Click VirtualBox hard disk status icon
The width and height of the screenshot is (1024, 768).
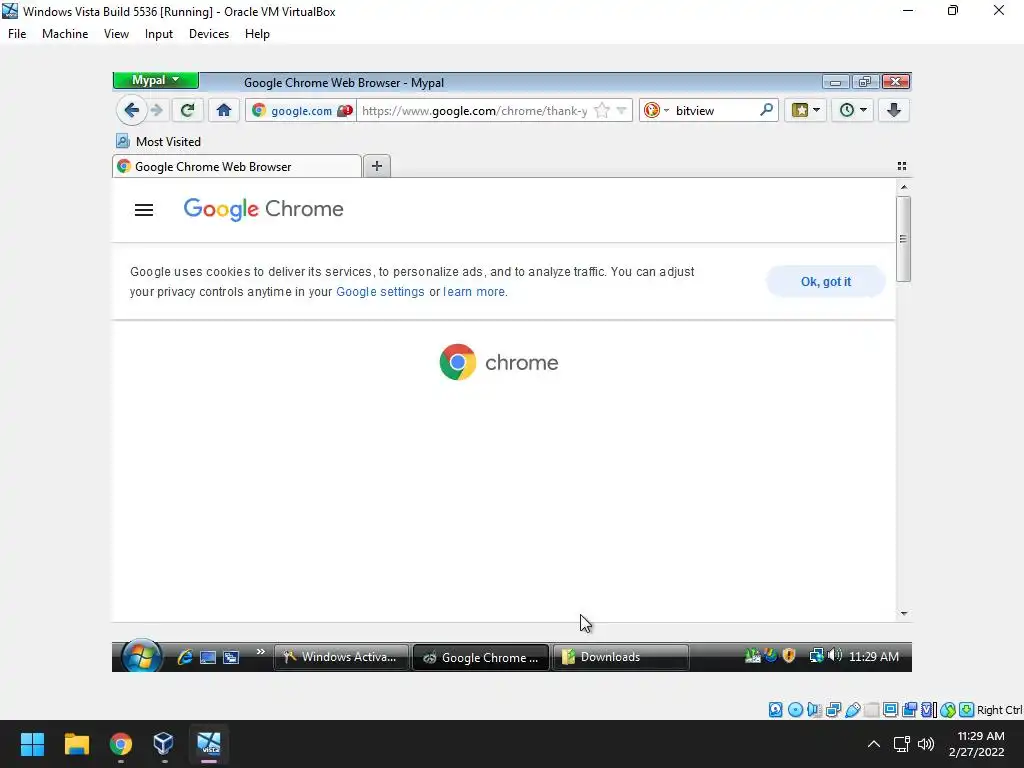(775, 710)
